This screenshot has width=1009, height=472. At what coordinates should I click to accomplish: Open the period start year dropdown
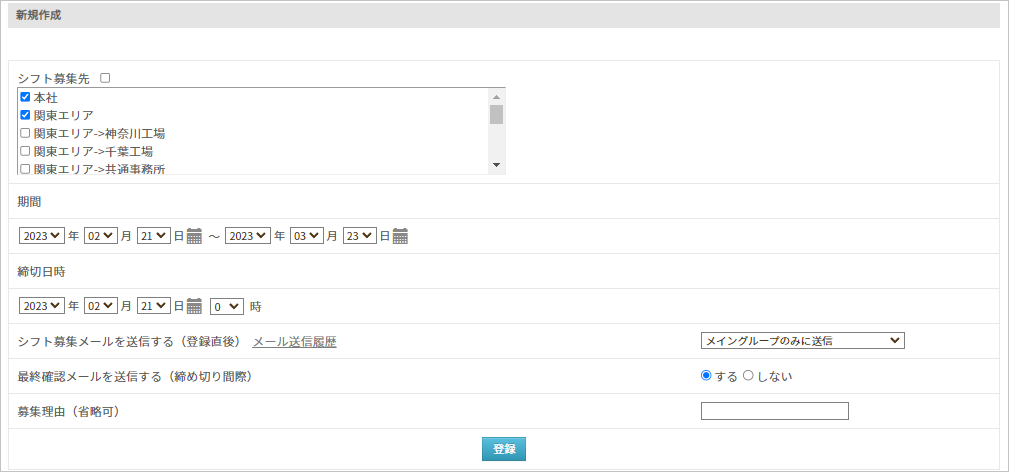(x=42, y=236)
